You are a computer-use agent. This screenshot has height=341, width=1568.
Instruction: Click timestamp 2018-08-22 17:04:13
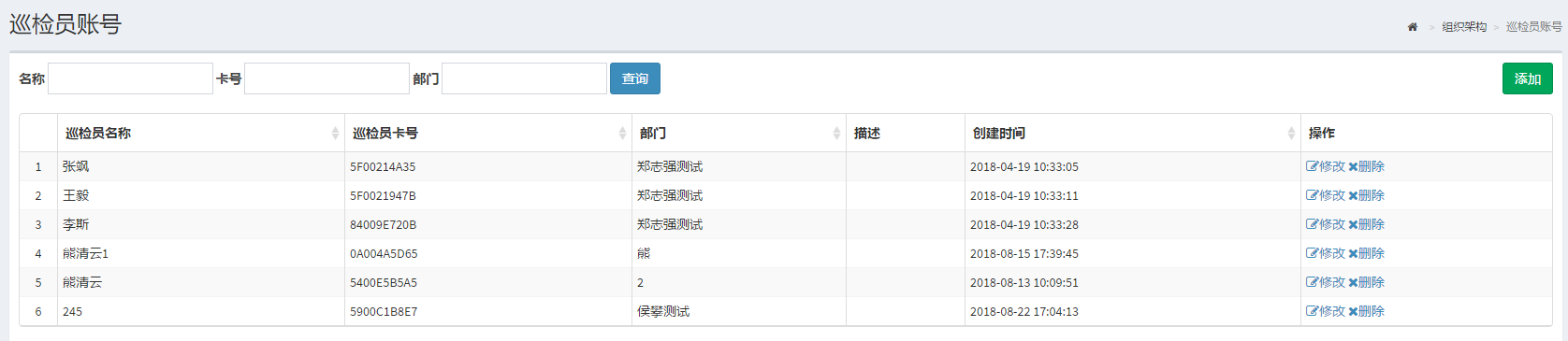pos(1024,311)
